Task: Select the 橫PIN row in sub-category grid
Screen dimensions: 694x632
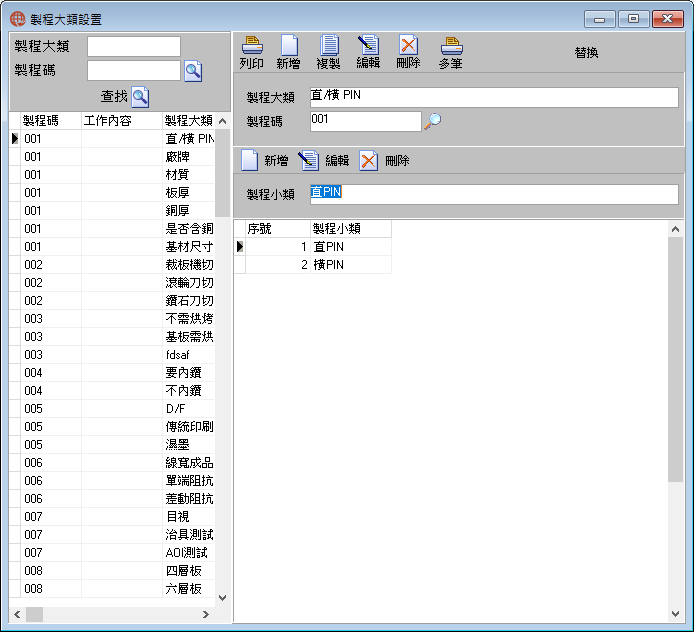Action: 312,265
